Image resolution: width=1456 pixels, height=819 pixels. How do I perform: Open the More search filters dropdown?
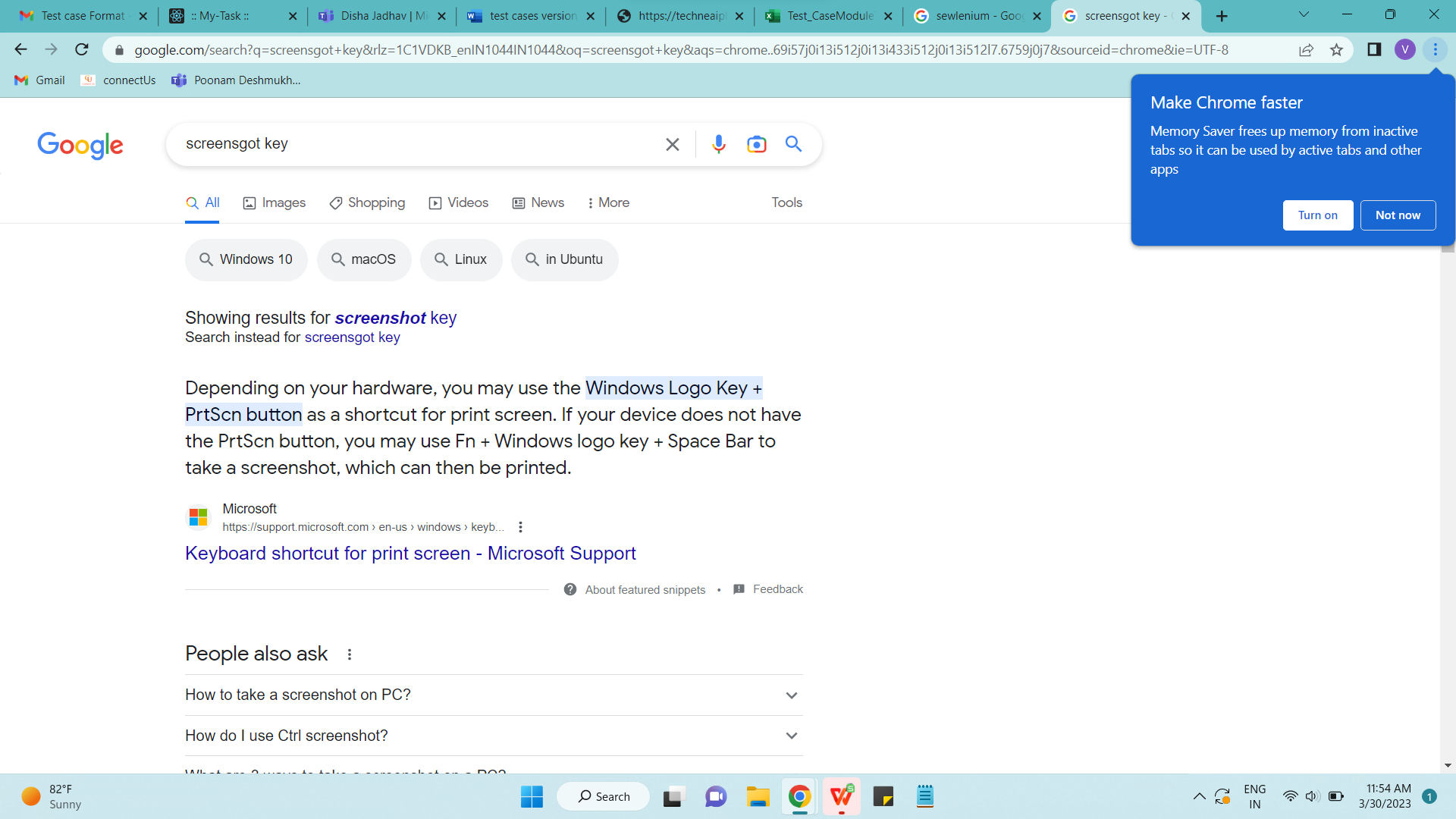coord(608,202)
